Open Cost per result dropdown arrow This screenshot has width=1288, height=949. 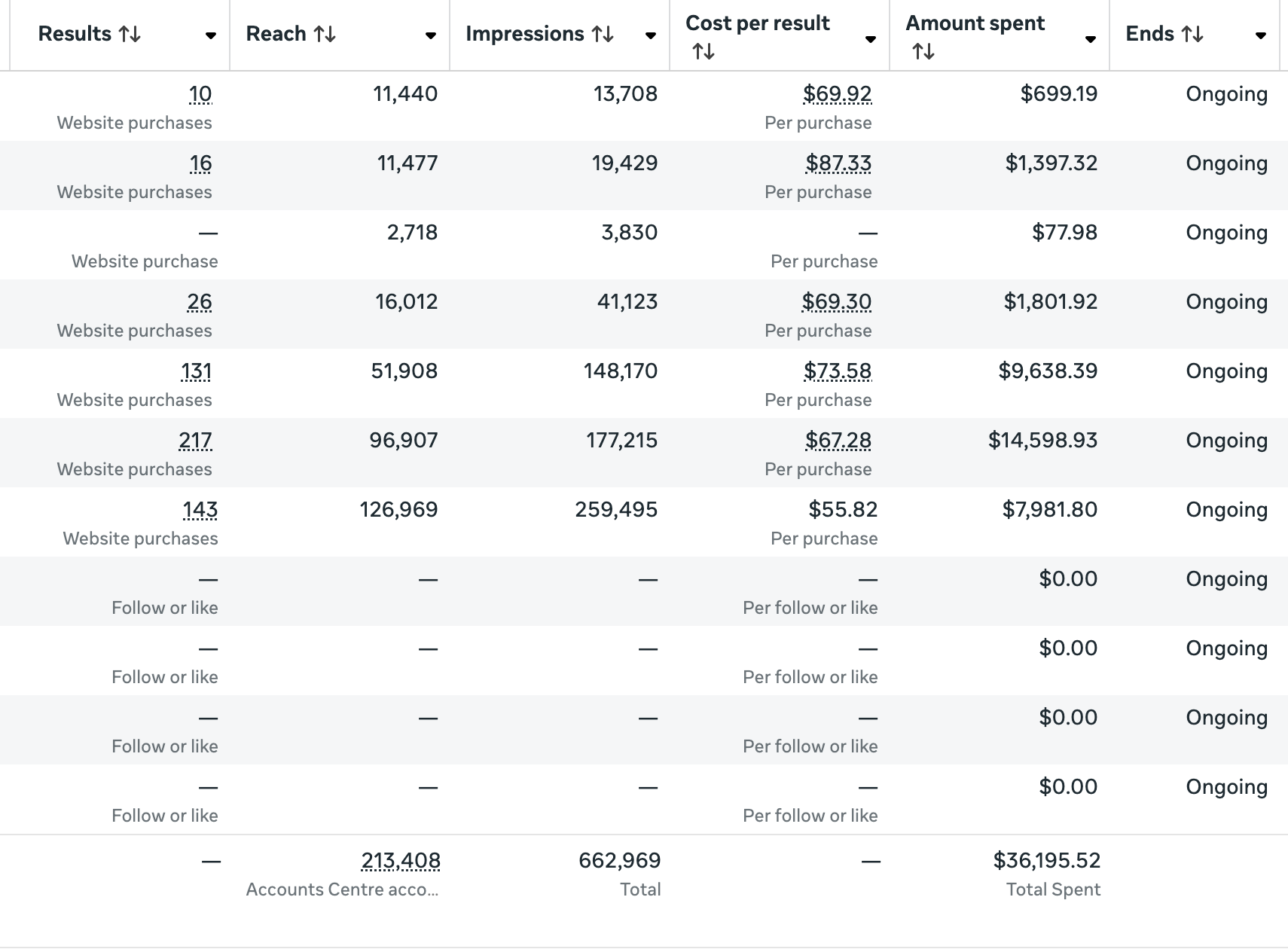pyautogui.click(x=871, y=39)
